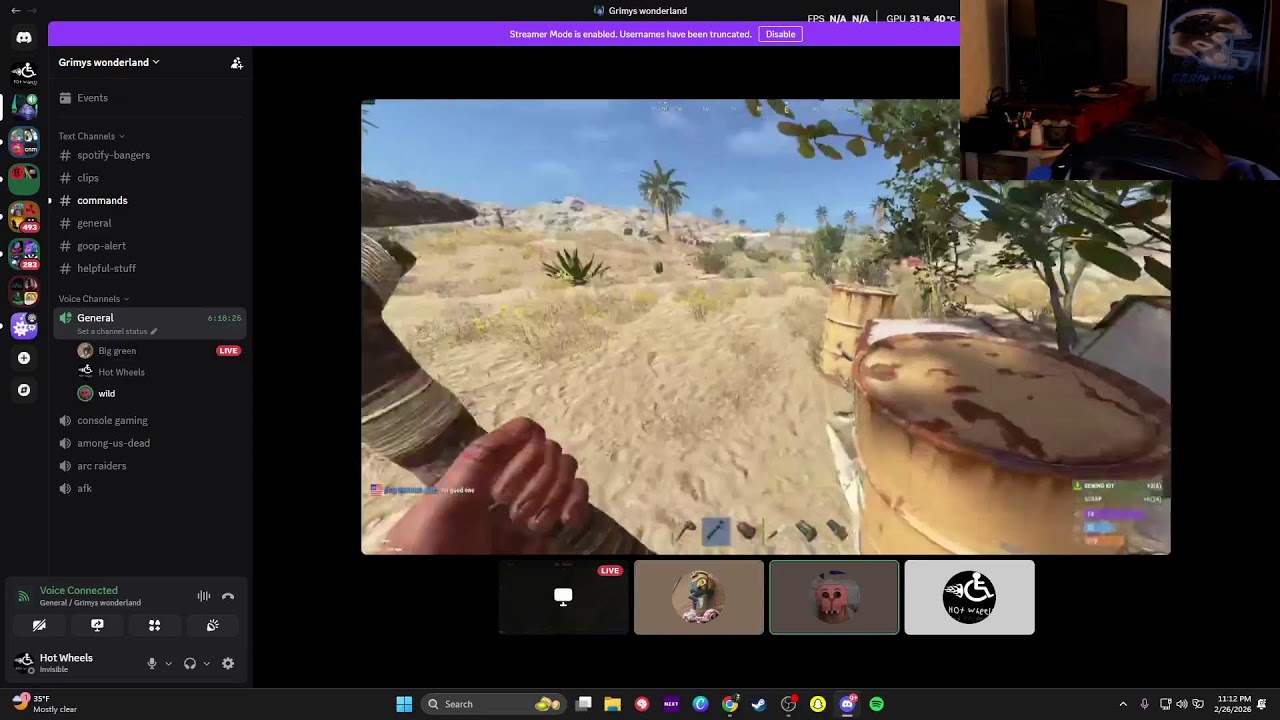Open the Windows Start menu
The image size is (1280, 720).
[404, 704]
